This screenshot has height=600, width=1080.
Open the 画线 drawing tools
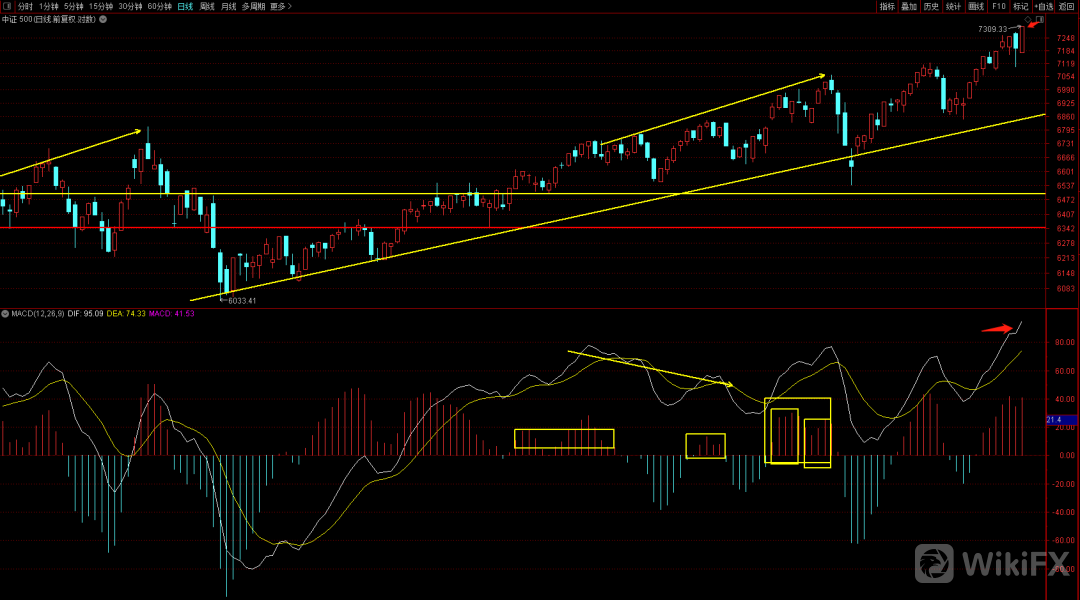[x=976, y=6]
